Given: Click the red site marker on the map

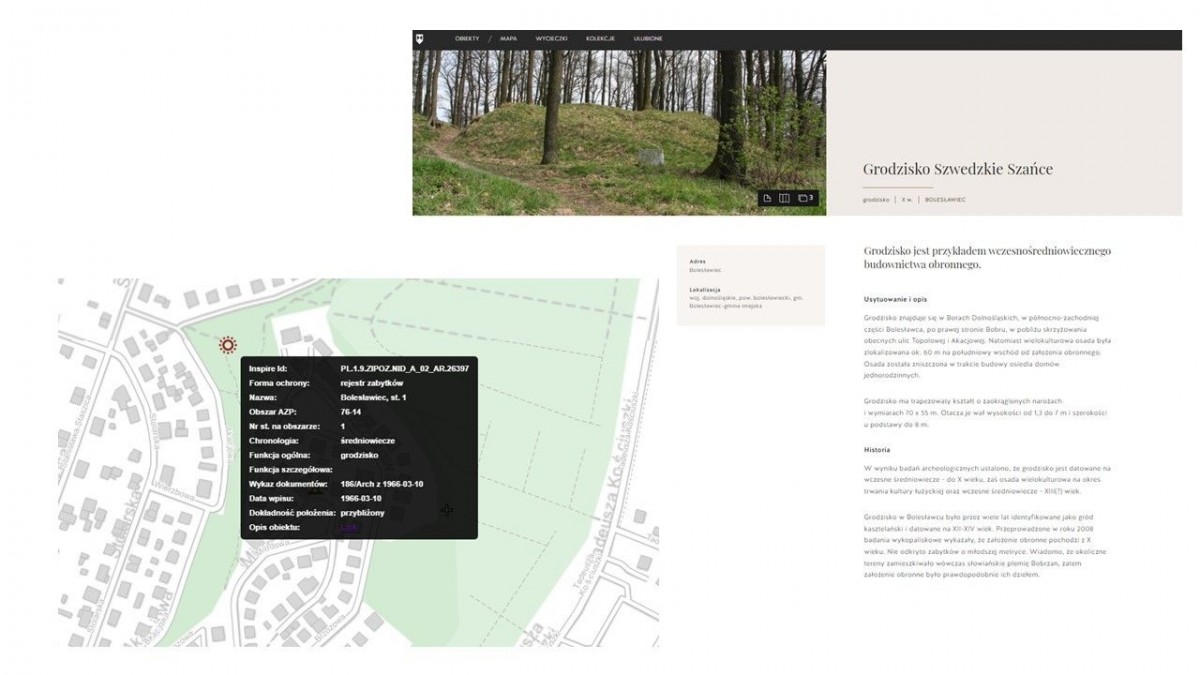Looking at the screenshot, I should tap(228, 345).
